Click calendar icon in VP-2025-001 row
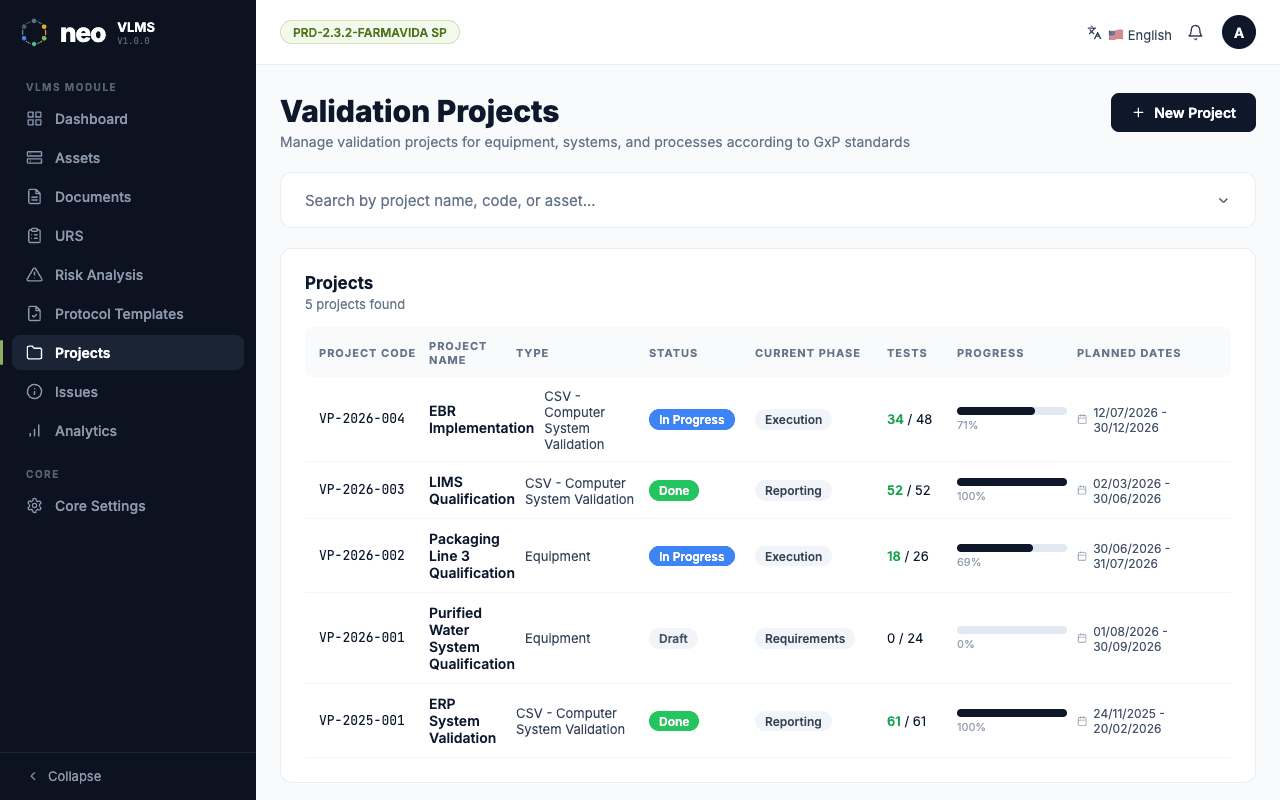Screen dimensions: 1280x800 point(1082,721)
